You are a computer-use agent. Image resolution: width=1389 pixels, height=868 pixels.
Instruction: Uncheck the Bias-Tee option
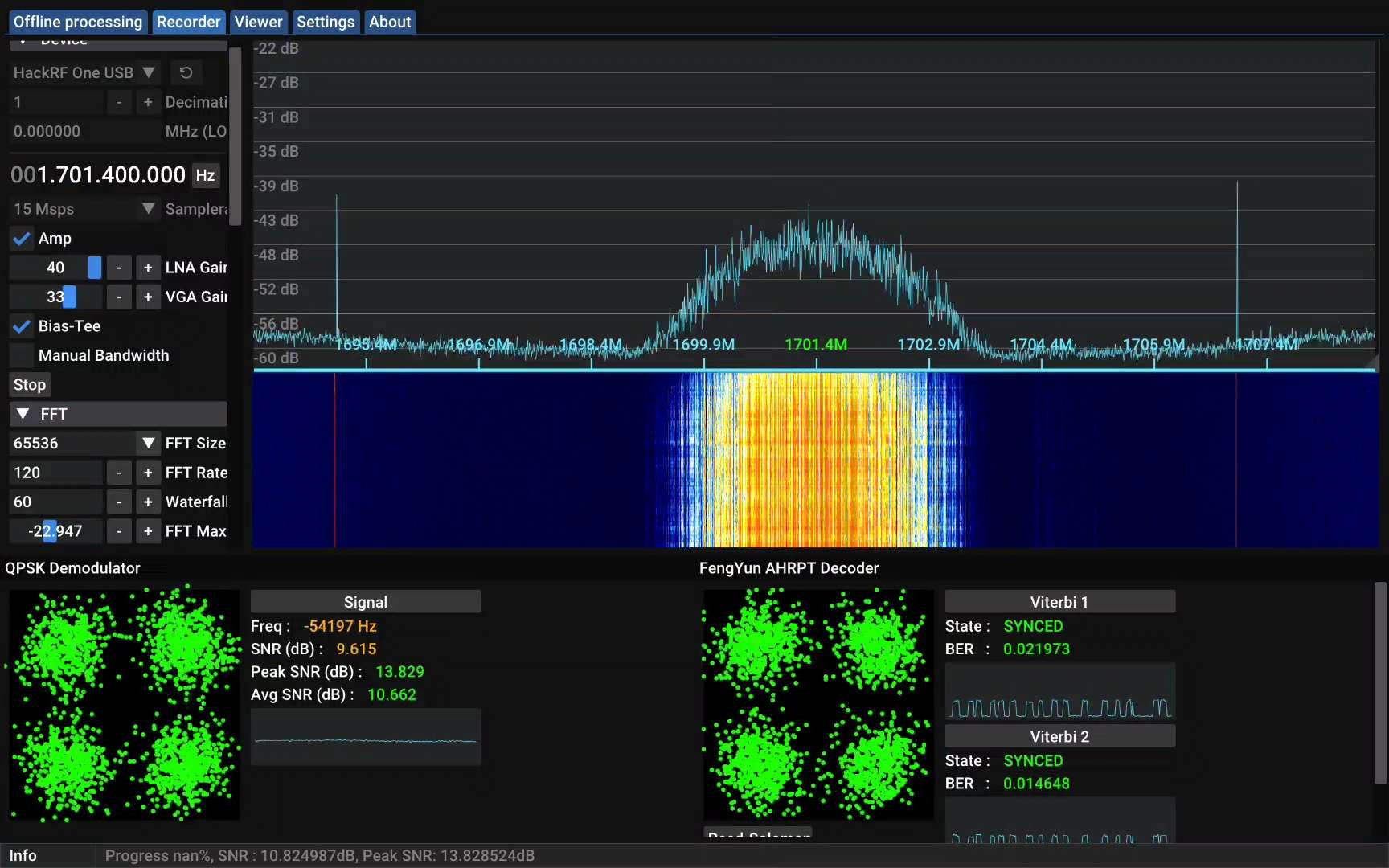click(x=21, y=325)
